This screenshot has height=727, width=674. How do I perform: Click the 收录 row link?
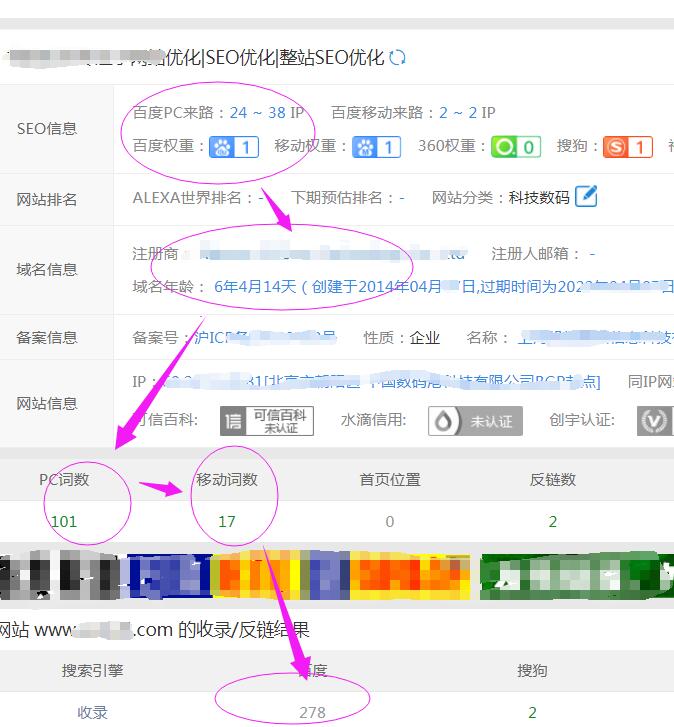[x=92, y=712]
